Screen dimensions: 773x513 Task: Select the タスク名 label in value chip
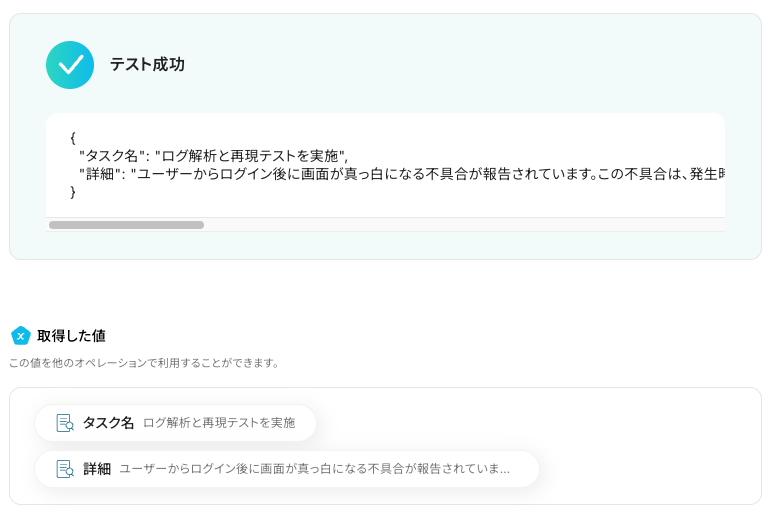[108, 423]
